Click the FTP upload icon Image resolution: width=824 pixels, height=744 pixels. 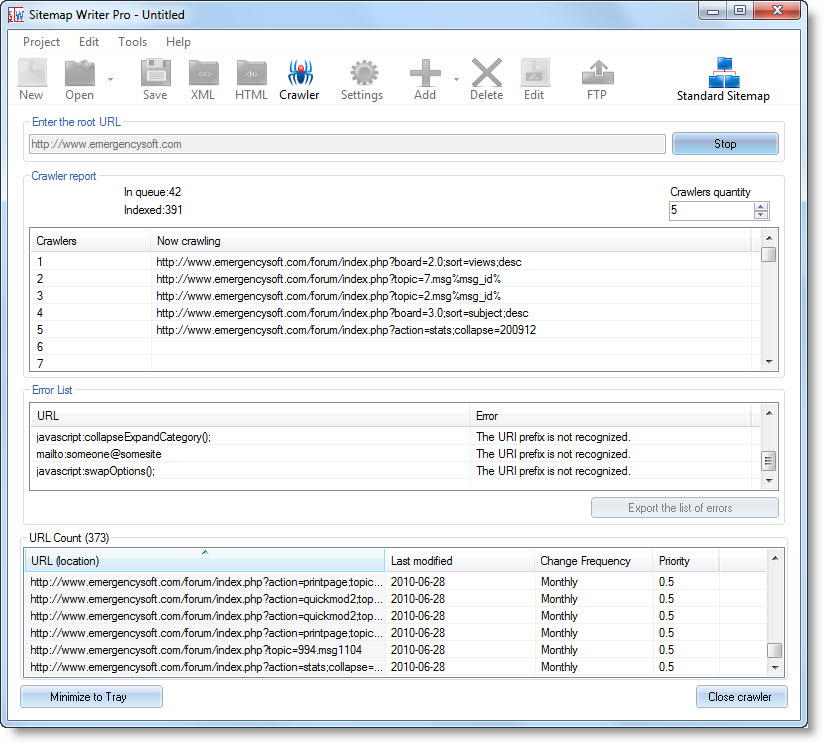point(598,73)
